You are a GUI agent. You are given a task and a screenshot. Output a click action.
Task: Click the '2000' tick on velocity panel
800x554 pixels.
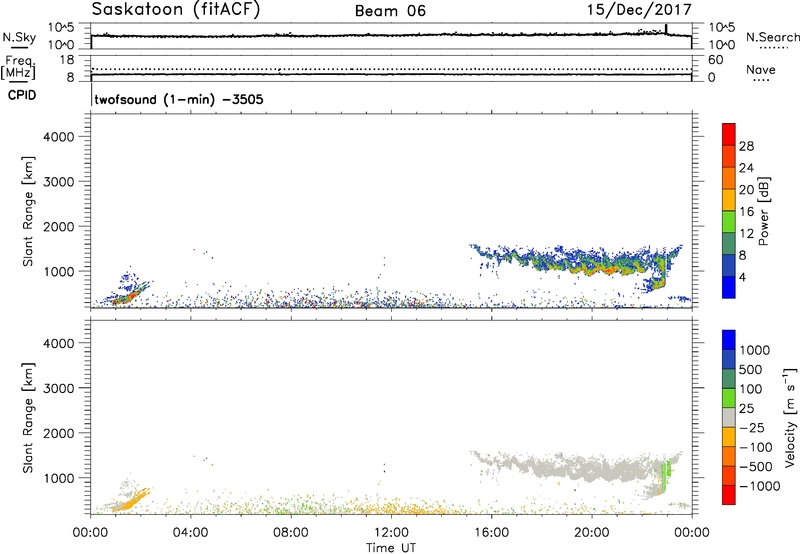point(58,433)
